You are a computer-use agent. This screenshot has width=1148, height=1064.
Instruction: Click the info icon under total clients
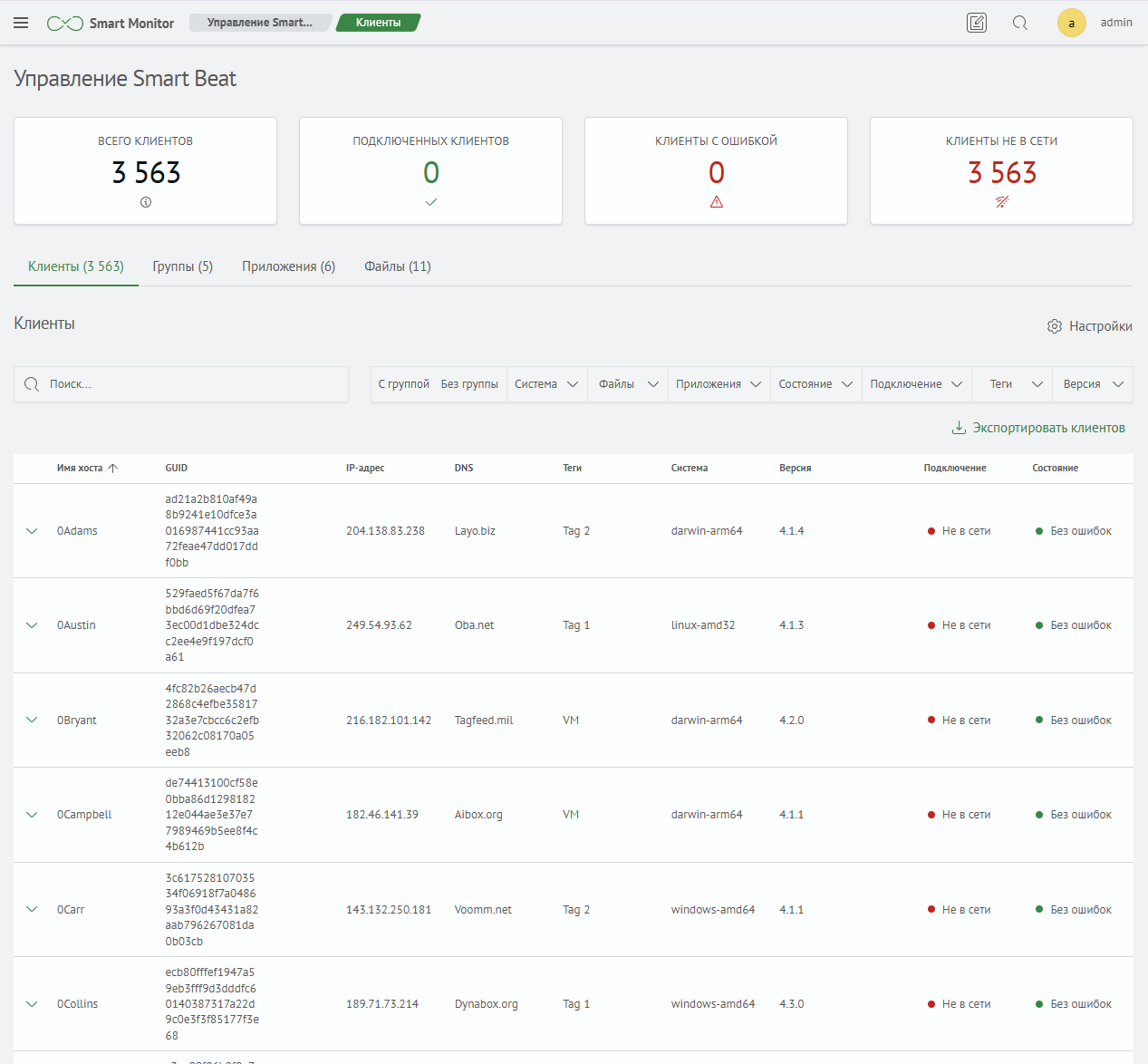[x=146, y=202]
